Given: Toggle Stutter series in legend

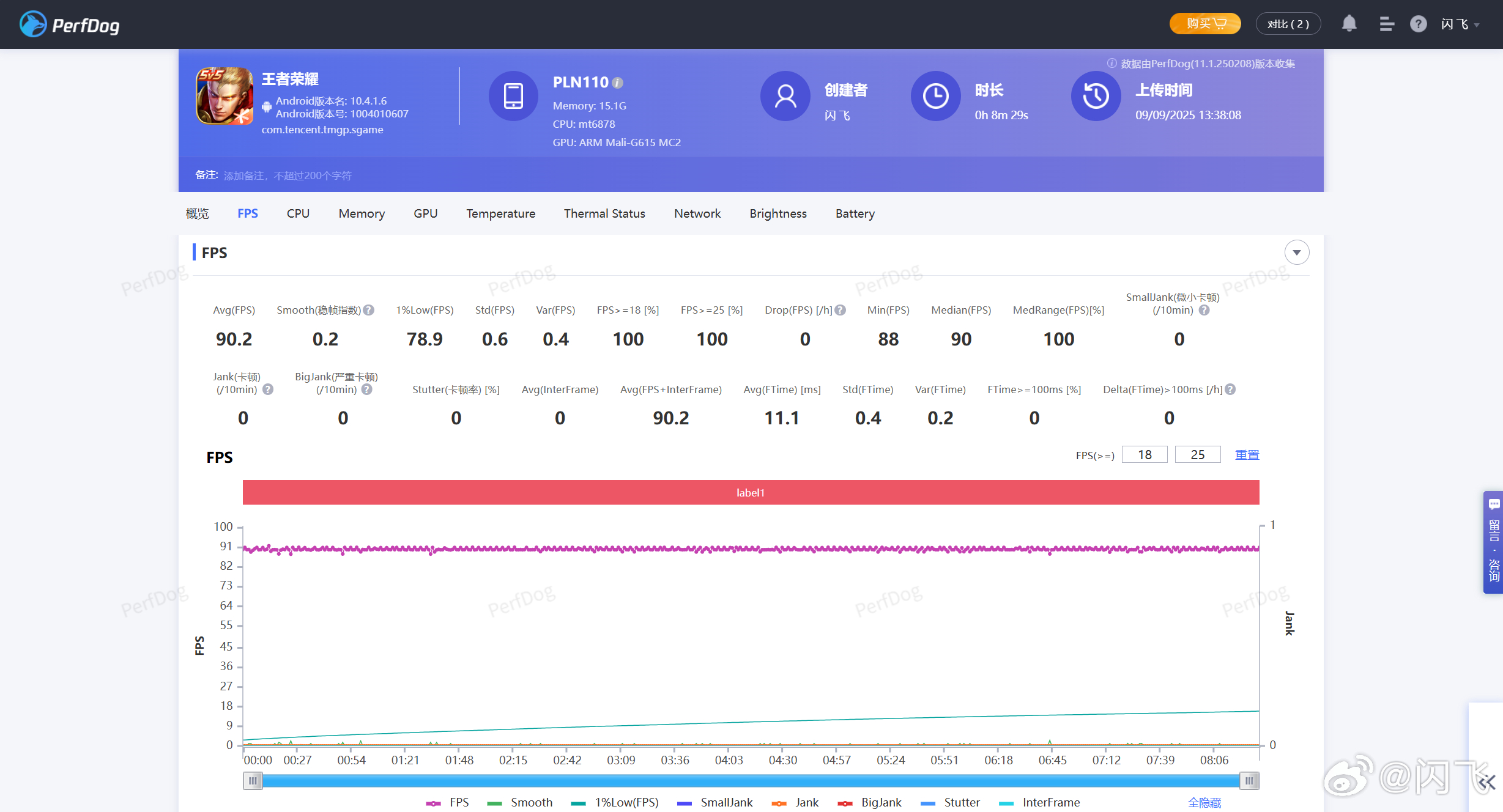Looking at the screenshot, I should [x=950, y=802].
